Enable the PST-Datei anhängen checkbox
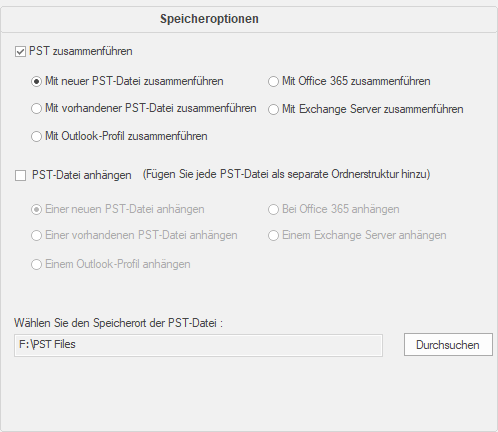 pyautogui.click(x=20, y=175)
